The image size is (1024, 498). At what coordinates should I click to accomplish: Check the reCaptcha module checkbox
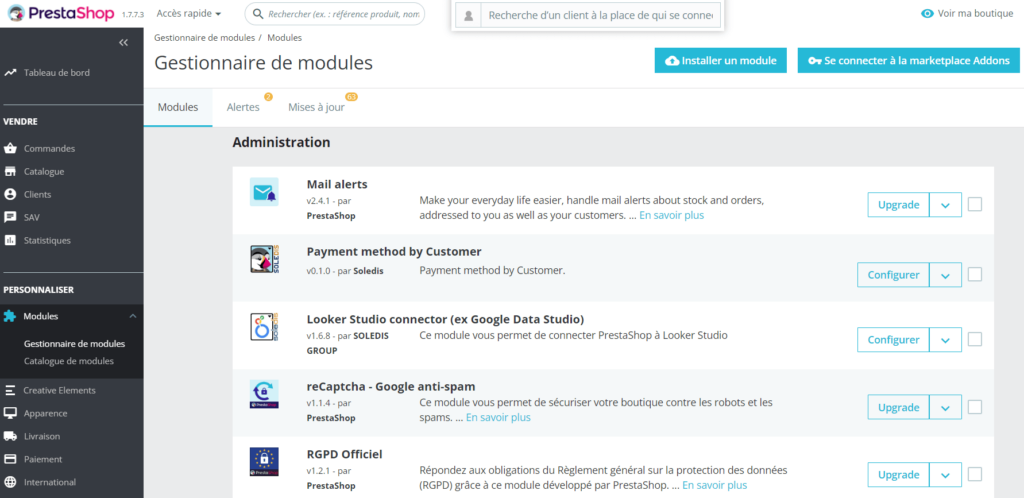(974, 407)
